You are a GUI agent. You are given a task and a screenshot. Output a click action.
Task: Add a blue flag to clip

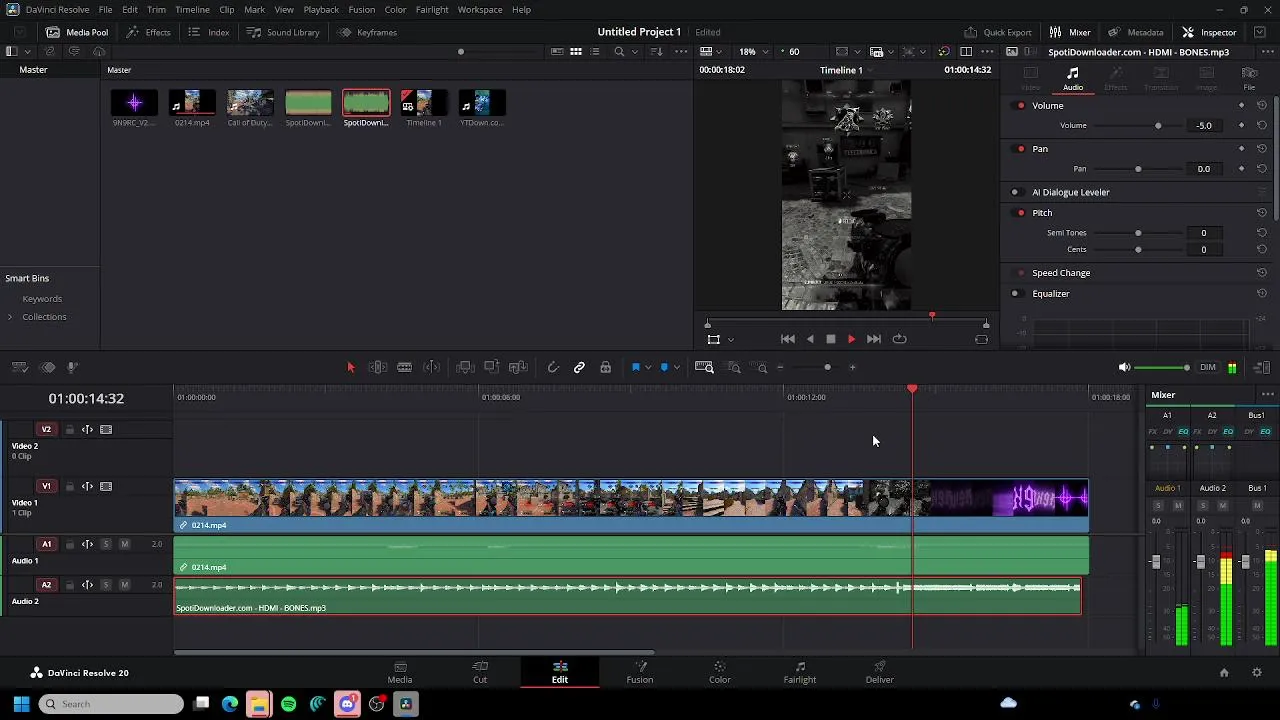635,368
